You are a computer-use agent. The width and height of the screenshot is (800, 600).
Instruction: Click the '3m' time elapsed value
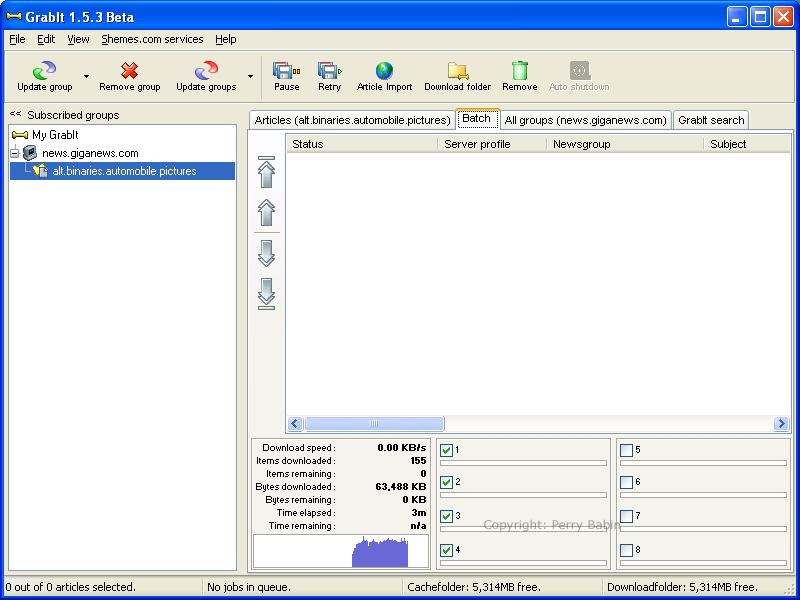point(419,513)
